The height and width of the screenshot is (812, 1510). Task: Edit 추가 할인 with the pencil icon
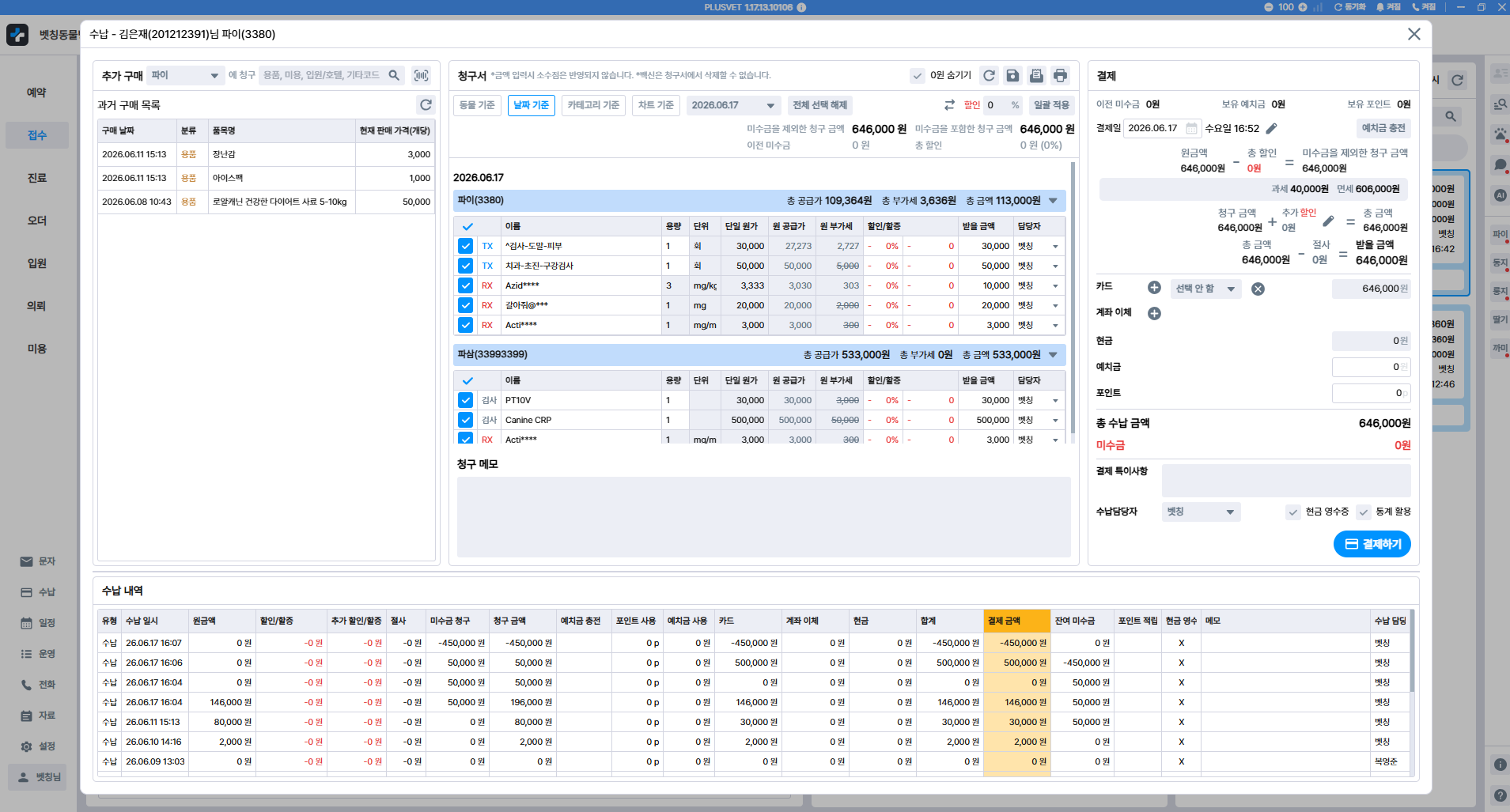pyautogui.click(x=1328, y=221)
